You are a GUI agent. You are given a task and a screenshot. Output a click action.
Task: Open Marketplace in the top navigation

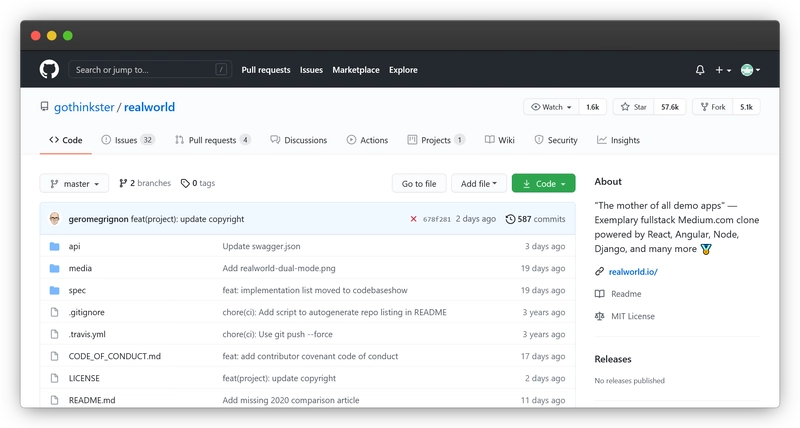click(x=356, y=70)
